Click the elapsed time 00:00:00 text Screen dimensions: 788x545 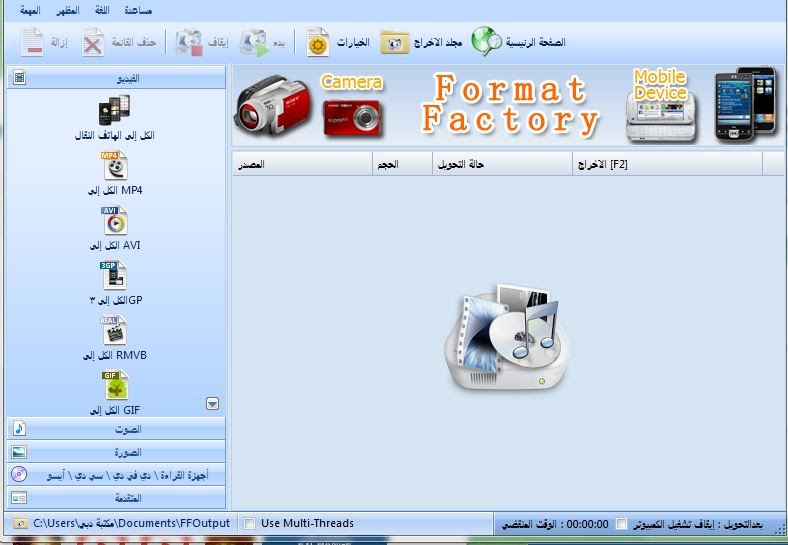(587, 524)
